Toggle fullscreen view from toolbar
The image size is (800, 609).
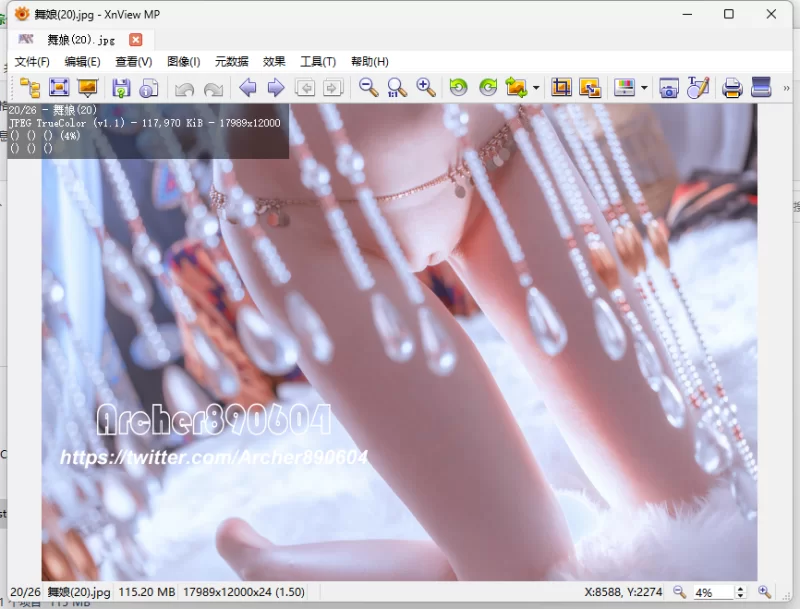click(59, 88)
